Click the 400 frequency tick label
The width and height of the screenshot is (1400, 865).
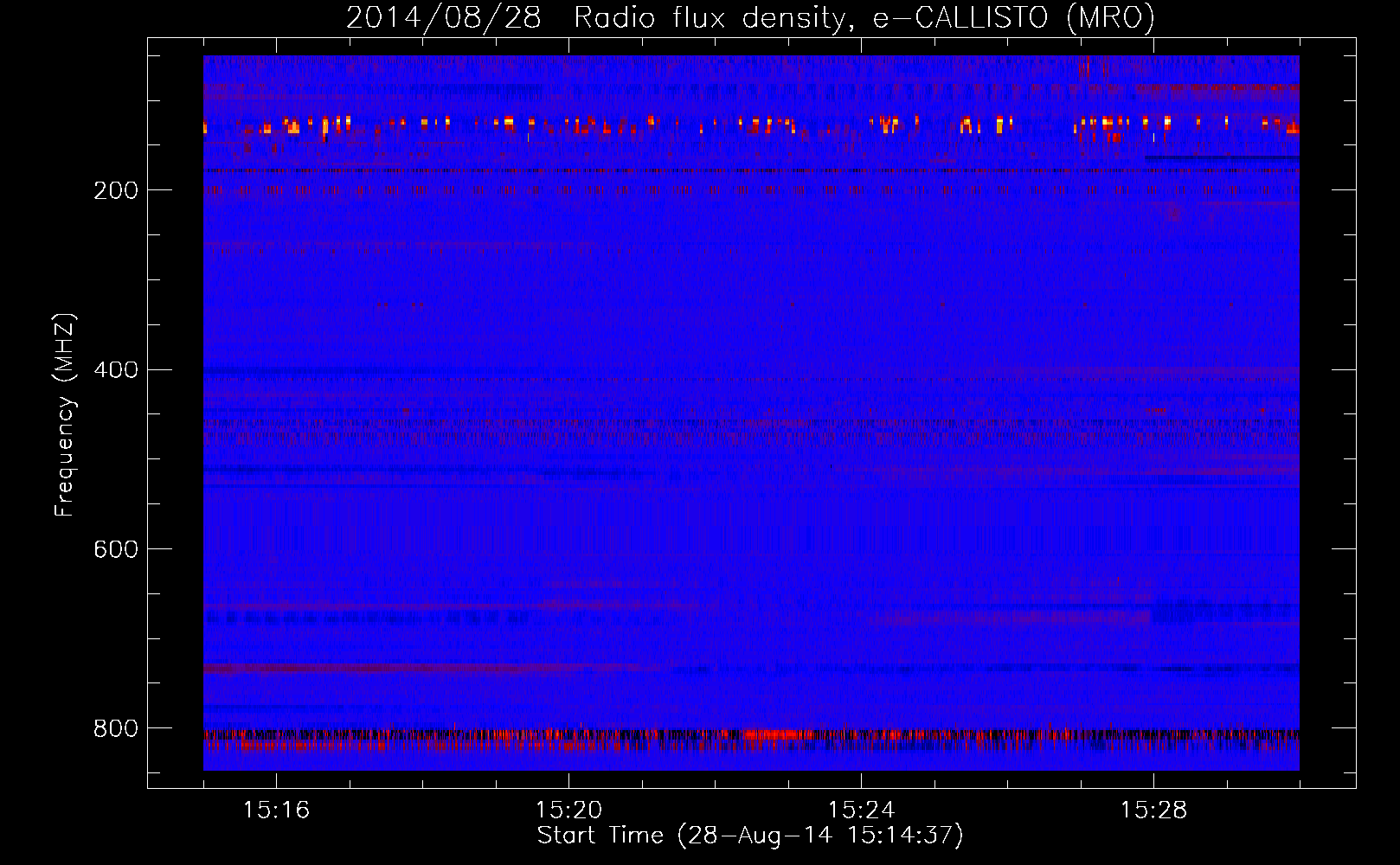pos(115,370)
